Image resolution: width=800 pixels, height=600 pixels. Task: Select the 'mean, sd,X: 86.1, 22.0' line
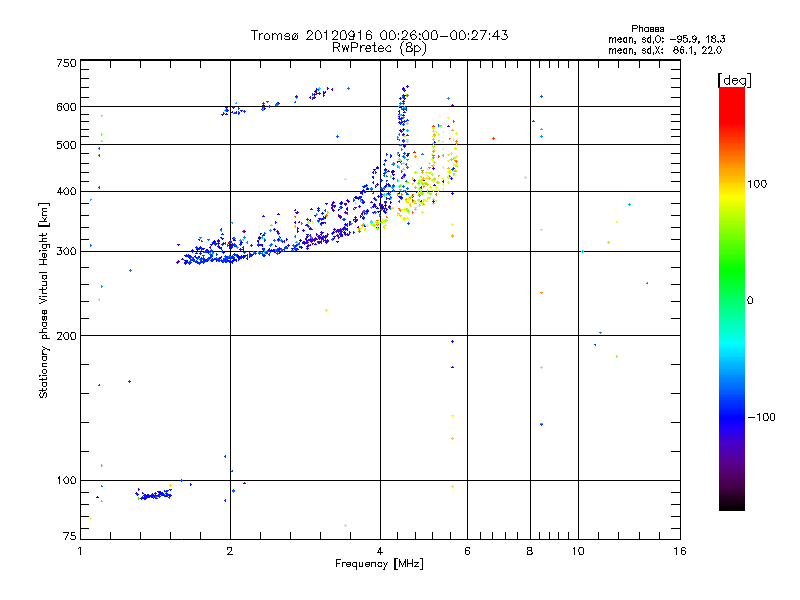click(665, 50)
